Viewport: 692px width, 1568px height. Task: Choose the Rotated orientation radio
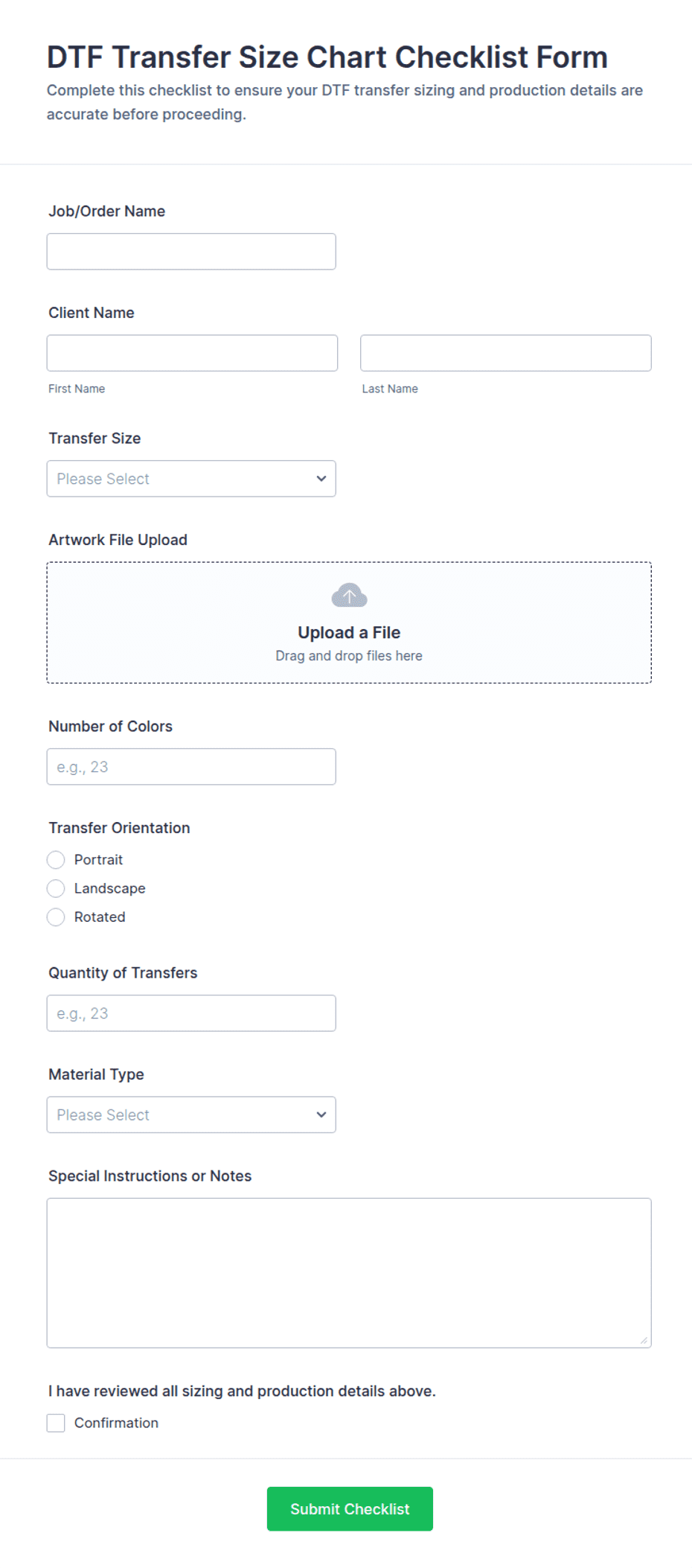click(x=56, y=917)
